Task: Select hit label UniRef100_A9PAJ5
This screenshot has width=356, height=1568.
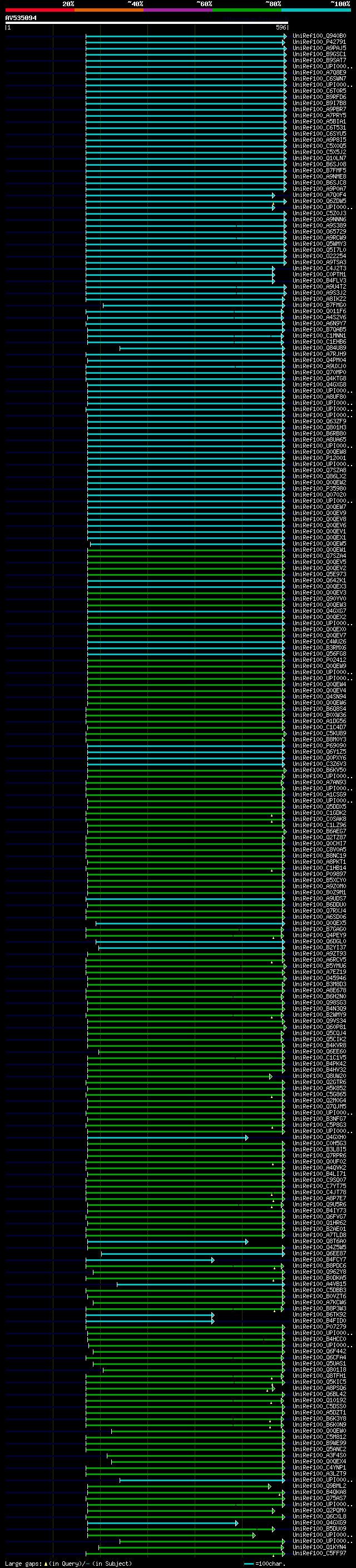Action: [x=319, y=48]
